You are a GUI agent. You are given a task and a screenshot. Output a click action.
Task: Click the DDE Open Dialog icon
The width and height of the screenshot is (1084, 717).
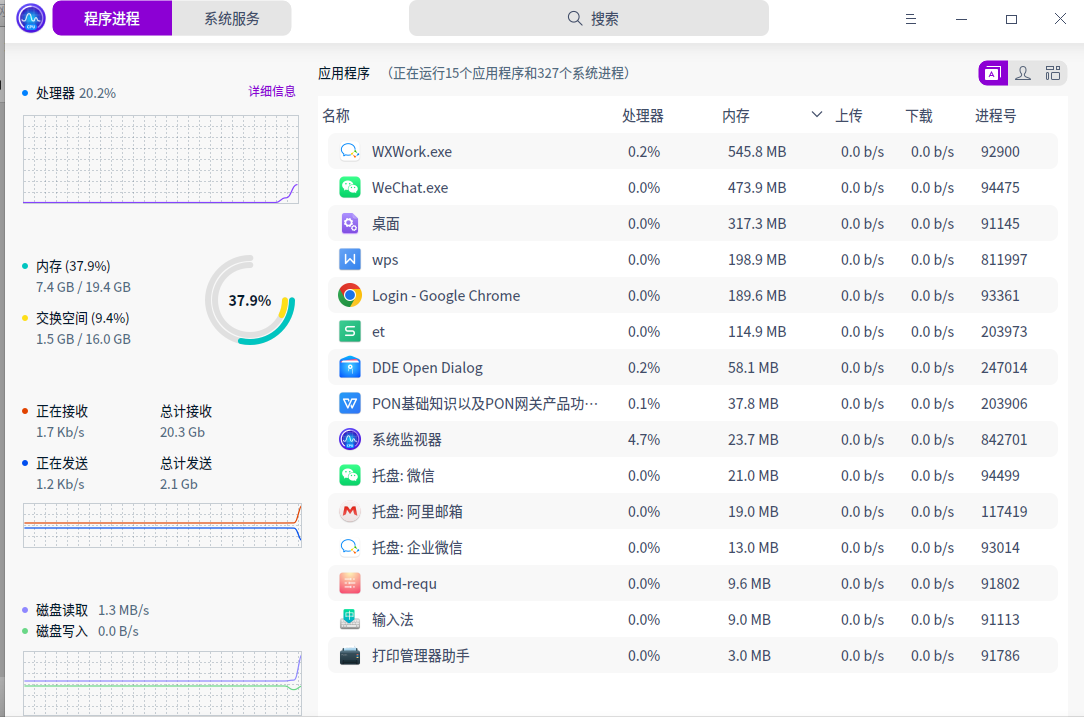[x=350, y=368]
